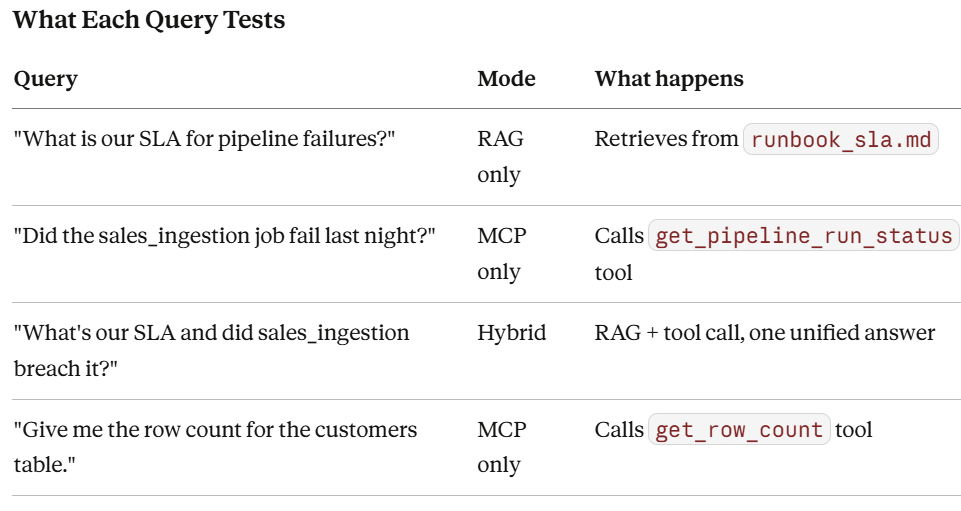Click the 'breach it?' hybrid query text

211,350
